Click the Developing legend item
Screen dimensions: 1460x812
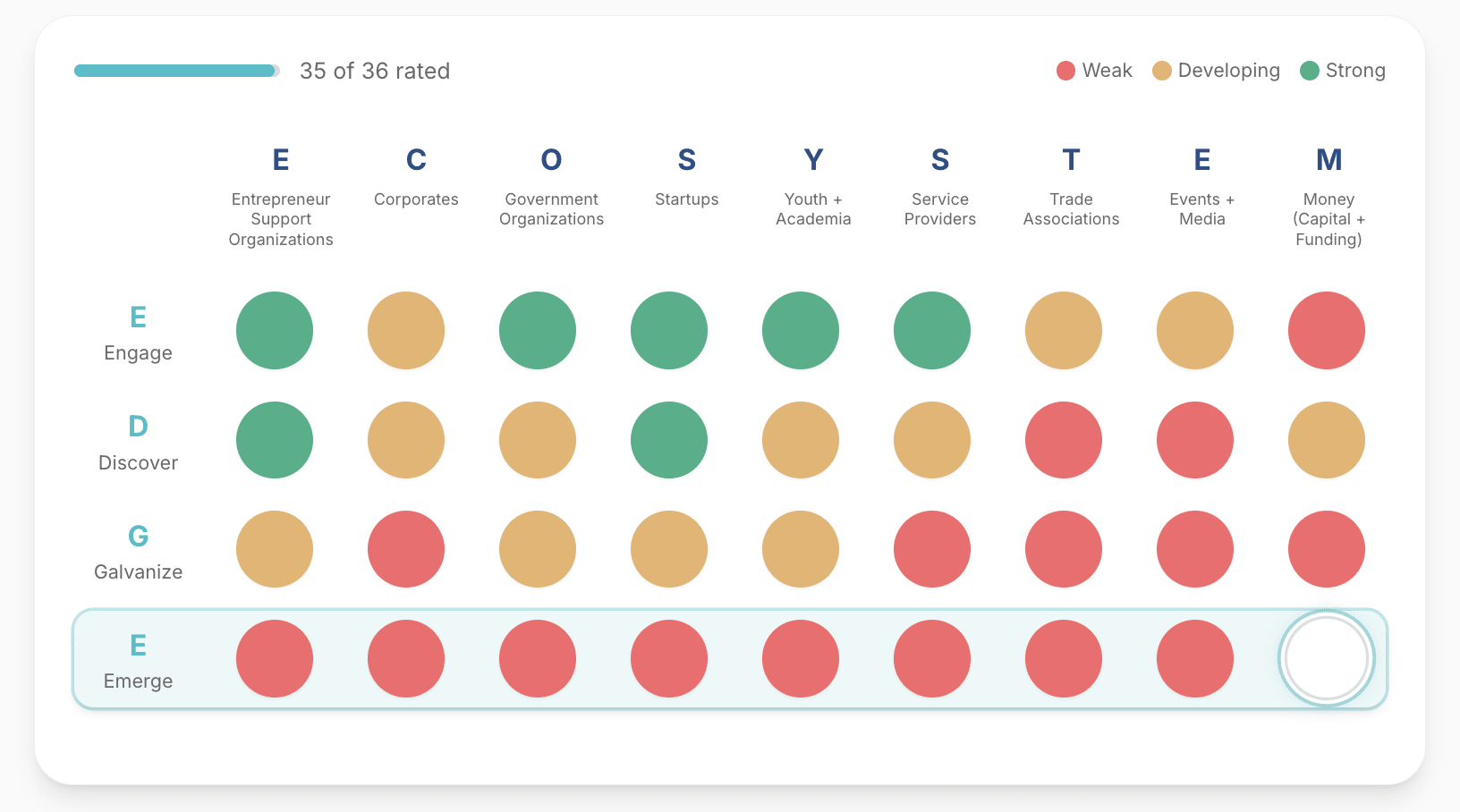click(1216, 71)
